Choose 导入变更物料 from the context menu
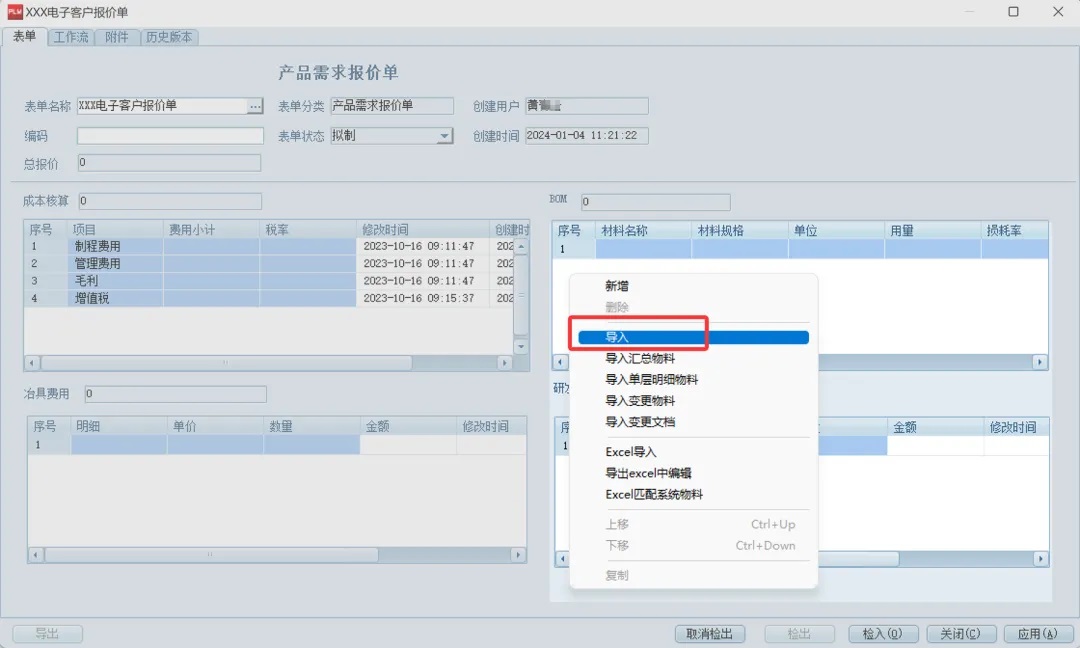The image size is (1080, 648). [694, 401]
